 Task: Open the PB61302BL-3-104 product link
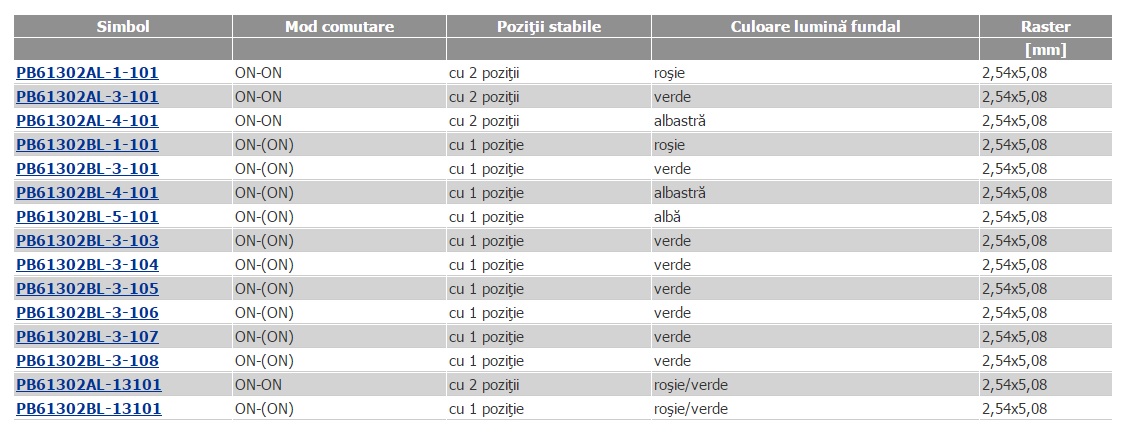click(87, 265)
